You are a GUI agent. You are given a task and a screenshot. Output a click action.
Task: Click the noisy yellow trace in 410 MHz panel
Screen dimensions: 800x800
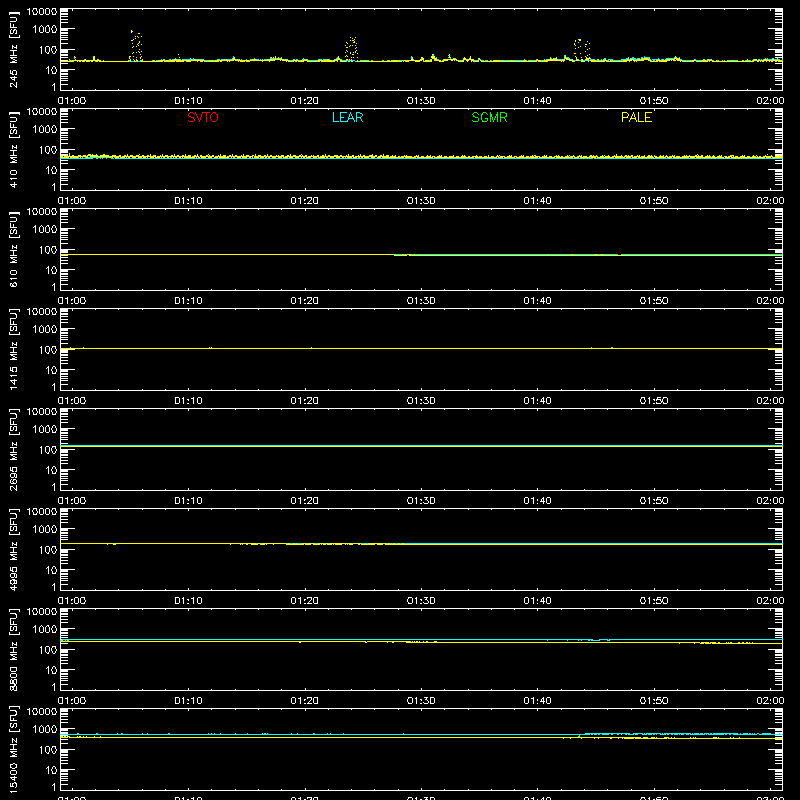(x=421, y=156)
